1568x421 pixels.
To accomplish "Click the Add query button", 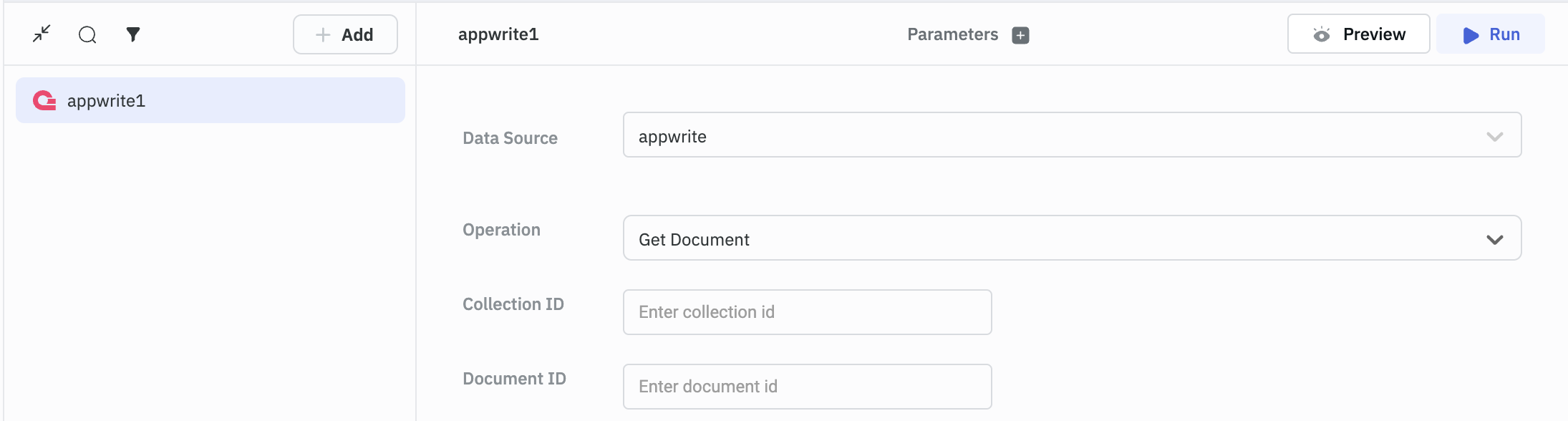I will tap(345, 34).
